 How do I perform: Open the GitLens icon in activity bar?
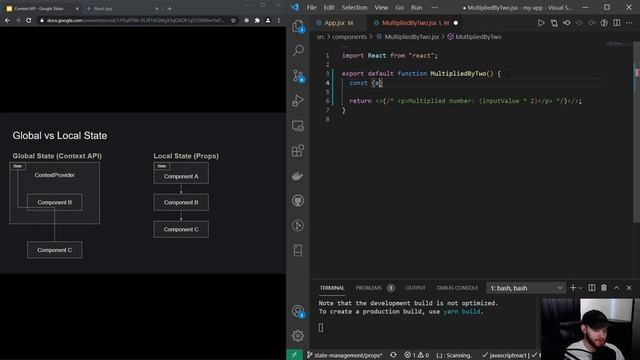pos(298,225)
